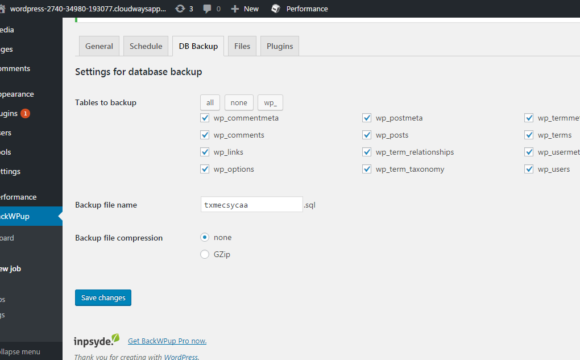Click the Plugins update badge

[x=25, y=114]
